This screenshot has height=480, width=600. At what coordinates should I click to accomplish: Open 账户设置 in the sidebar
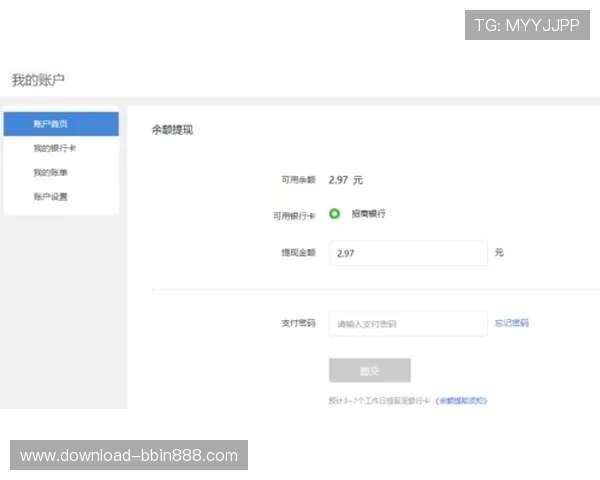[x=50, y=197]
